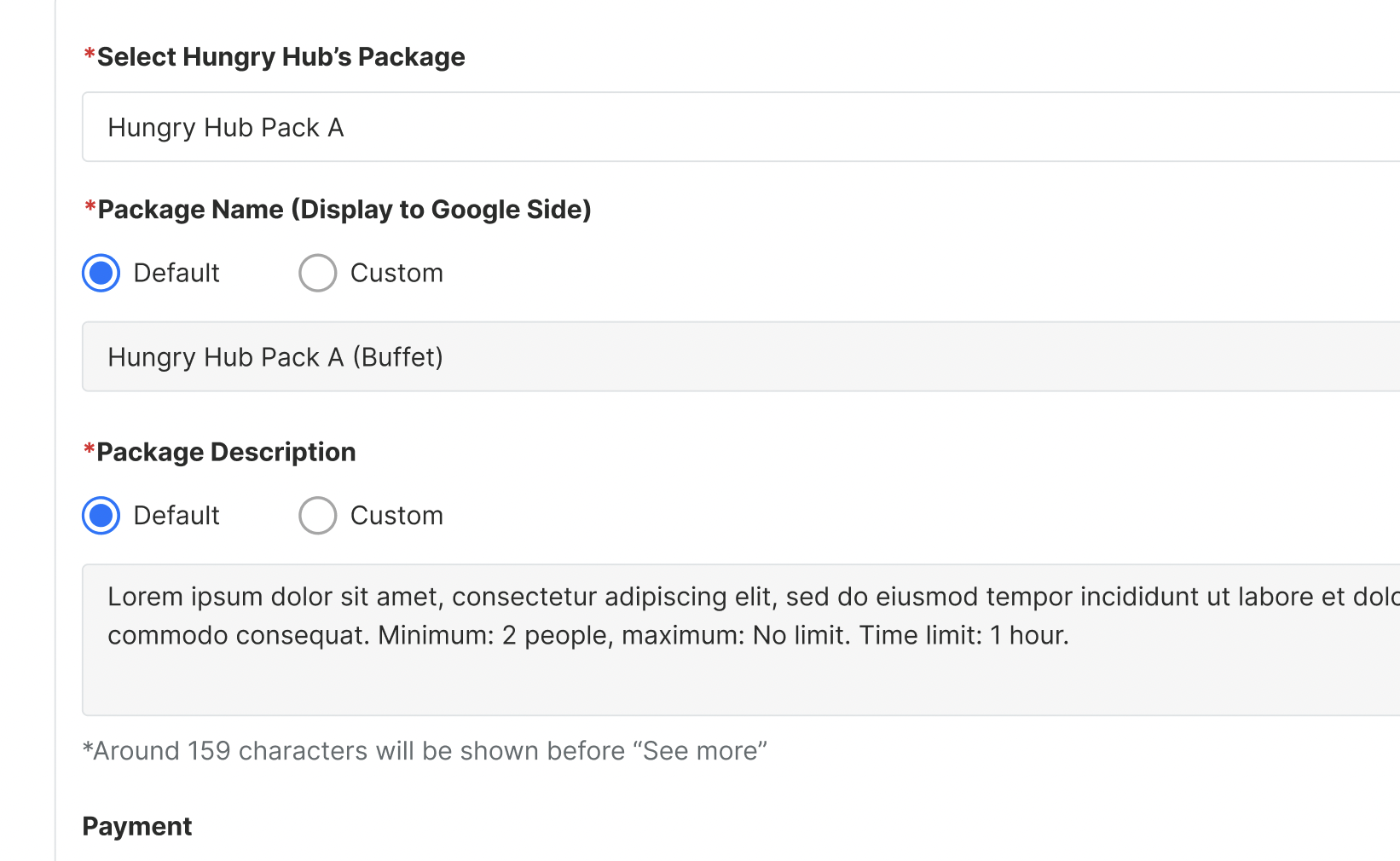
Task: Select Default radio button for Package Name
Action: [x=101, y=273]
